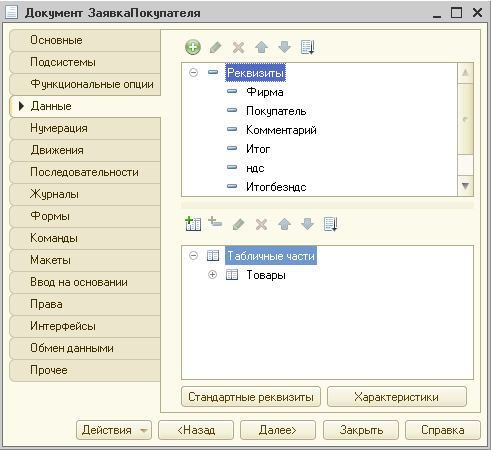Click the icon beside Фирма attribute
Screen dimensions: 491x450
[232, 91]
